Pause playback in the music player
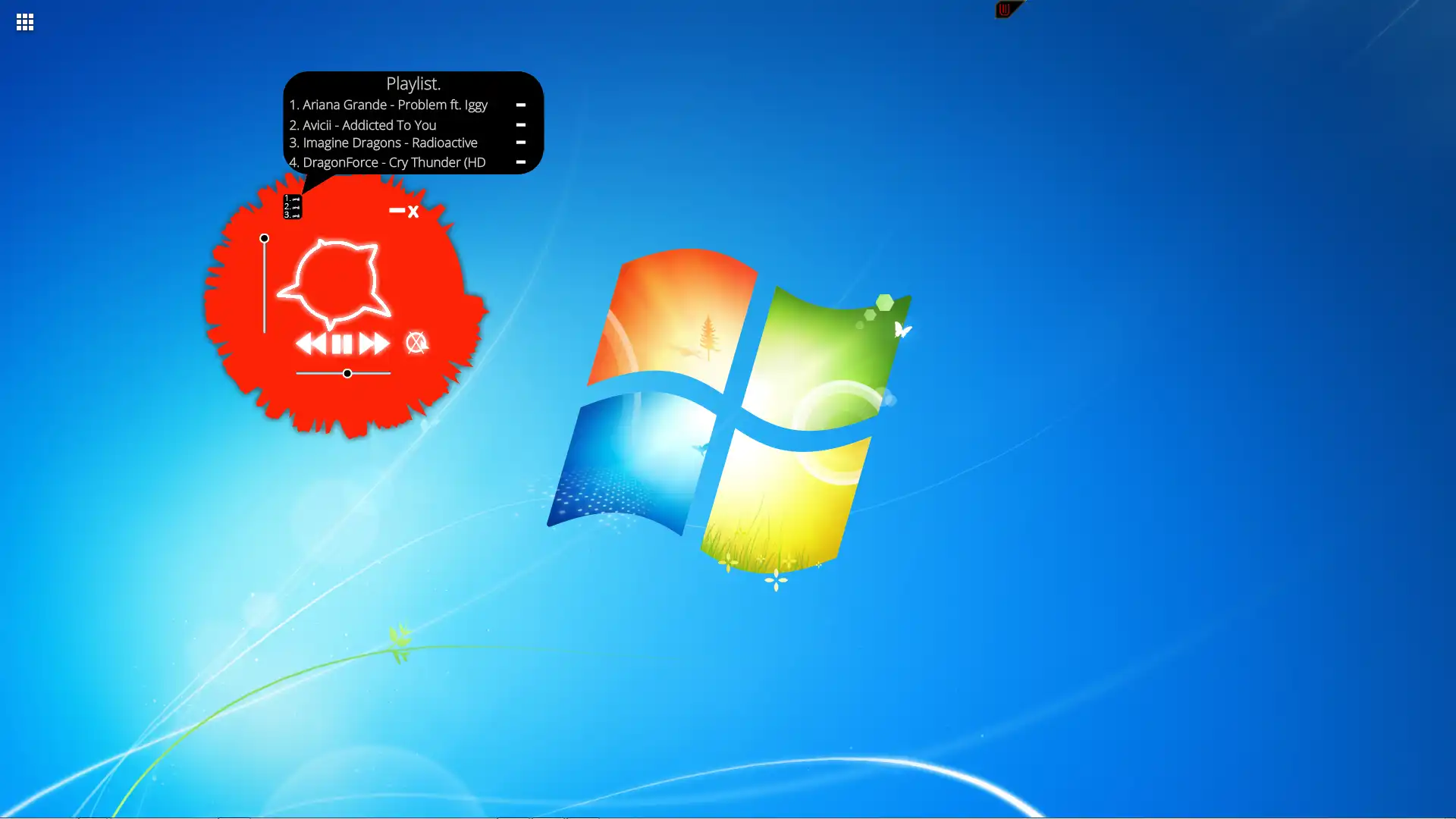Image resolution: width=1456 pixels, height=819 pixels. click(x=342, y=344)
